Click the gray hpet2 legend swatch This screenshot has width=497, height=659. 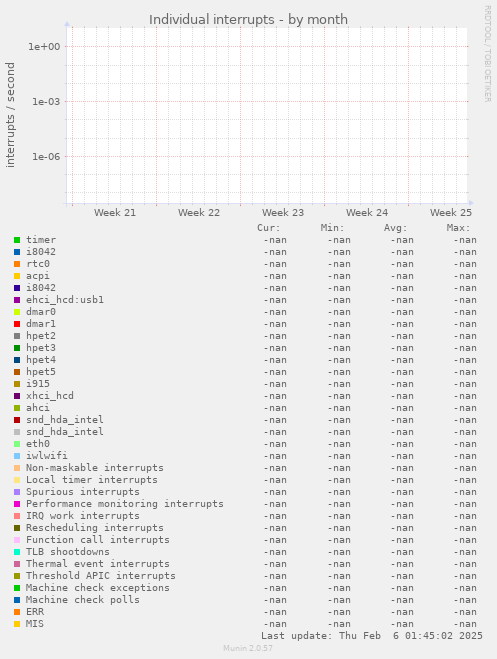[17, 336]
